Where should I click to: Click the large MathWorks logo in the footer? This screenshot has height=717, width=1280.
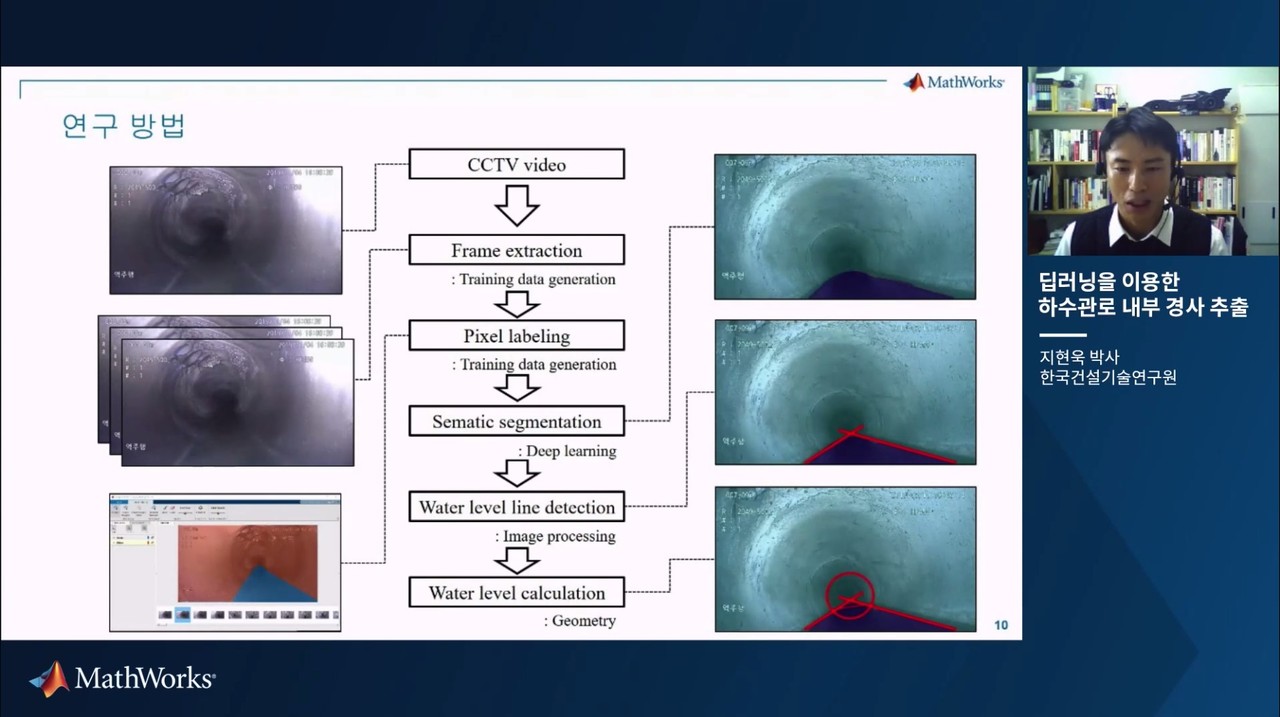click(x=122, y=679)
